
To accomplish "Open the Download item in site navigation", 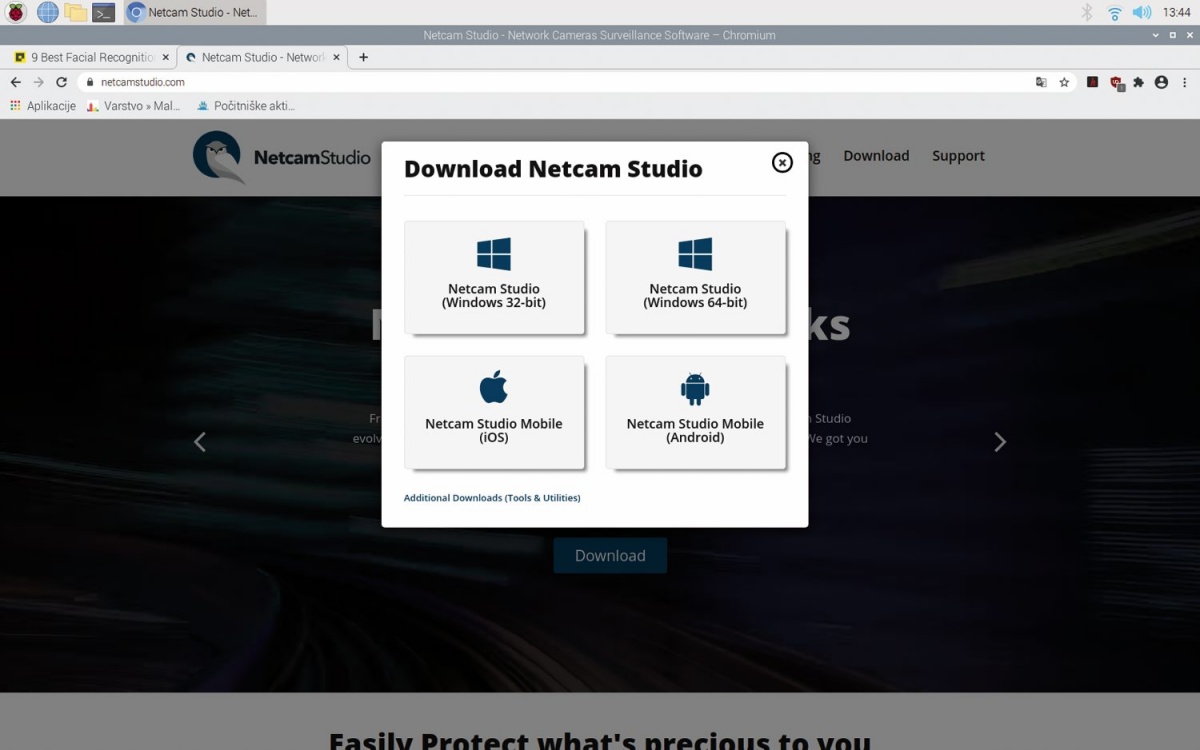I will tap(876, 156).
